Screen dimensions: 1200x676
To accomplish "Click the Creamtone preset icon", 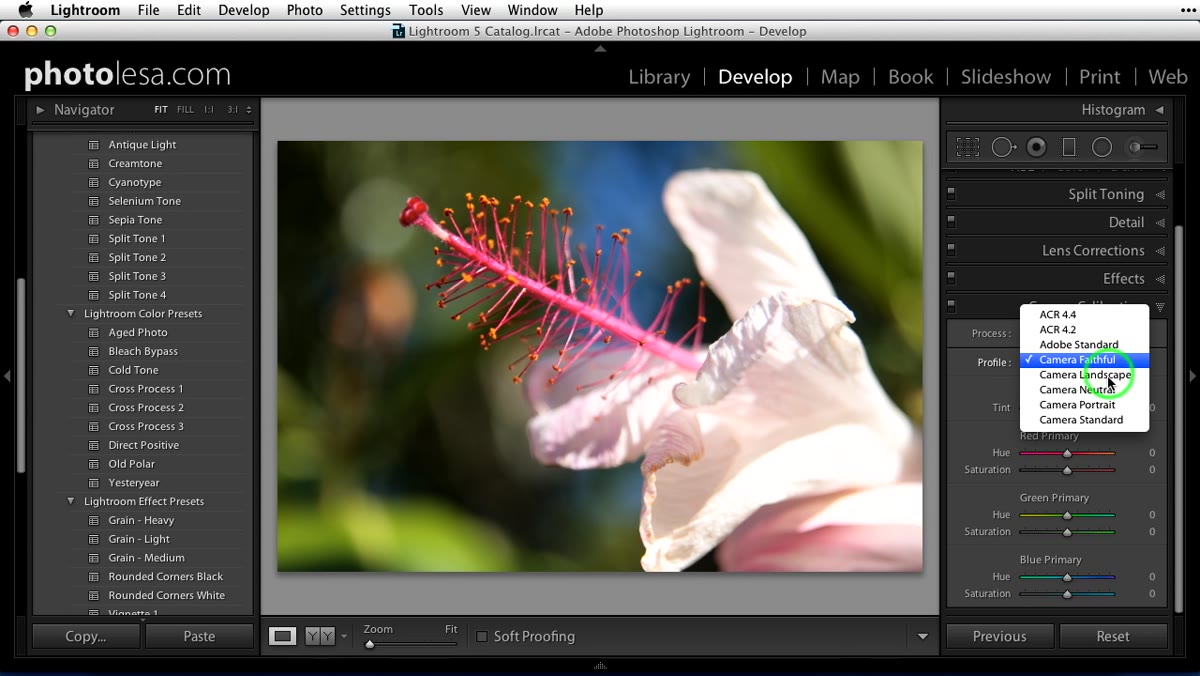I will click(94, 164).
